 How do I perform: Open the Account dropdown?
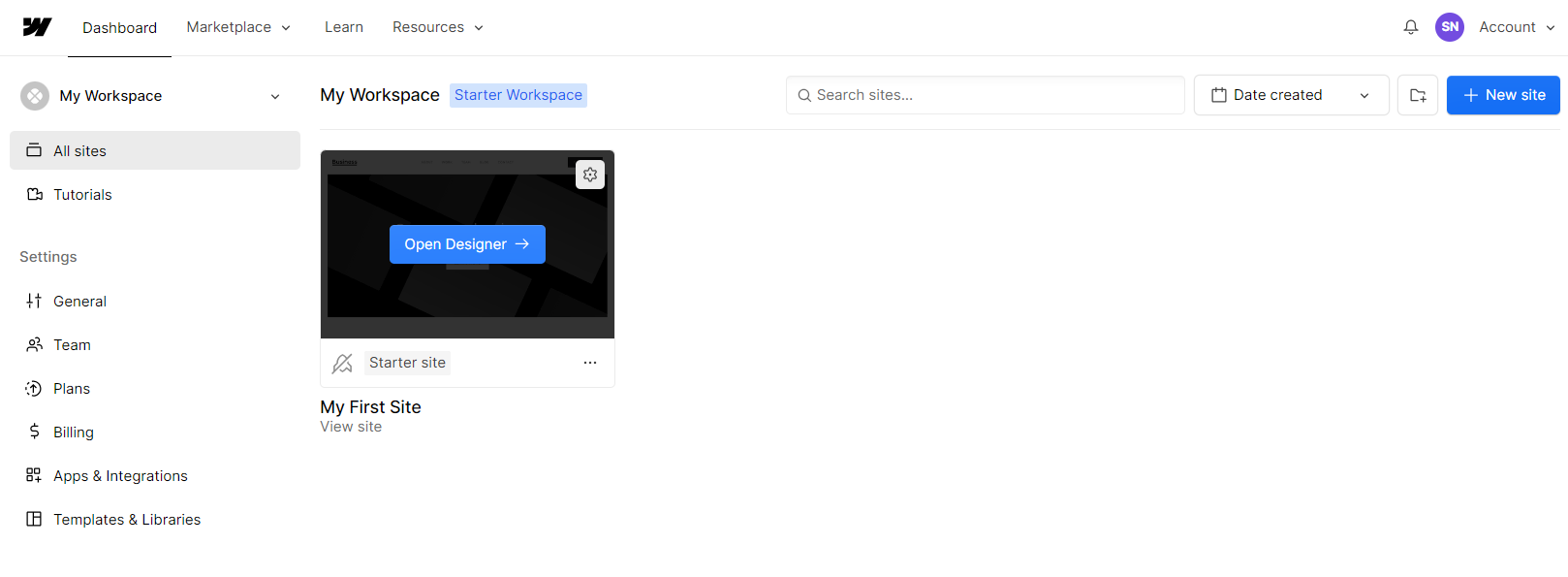point(1517,27)
